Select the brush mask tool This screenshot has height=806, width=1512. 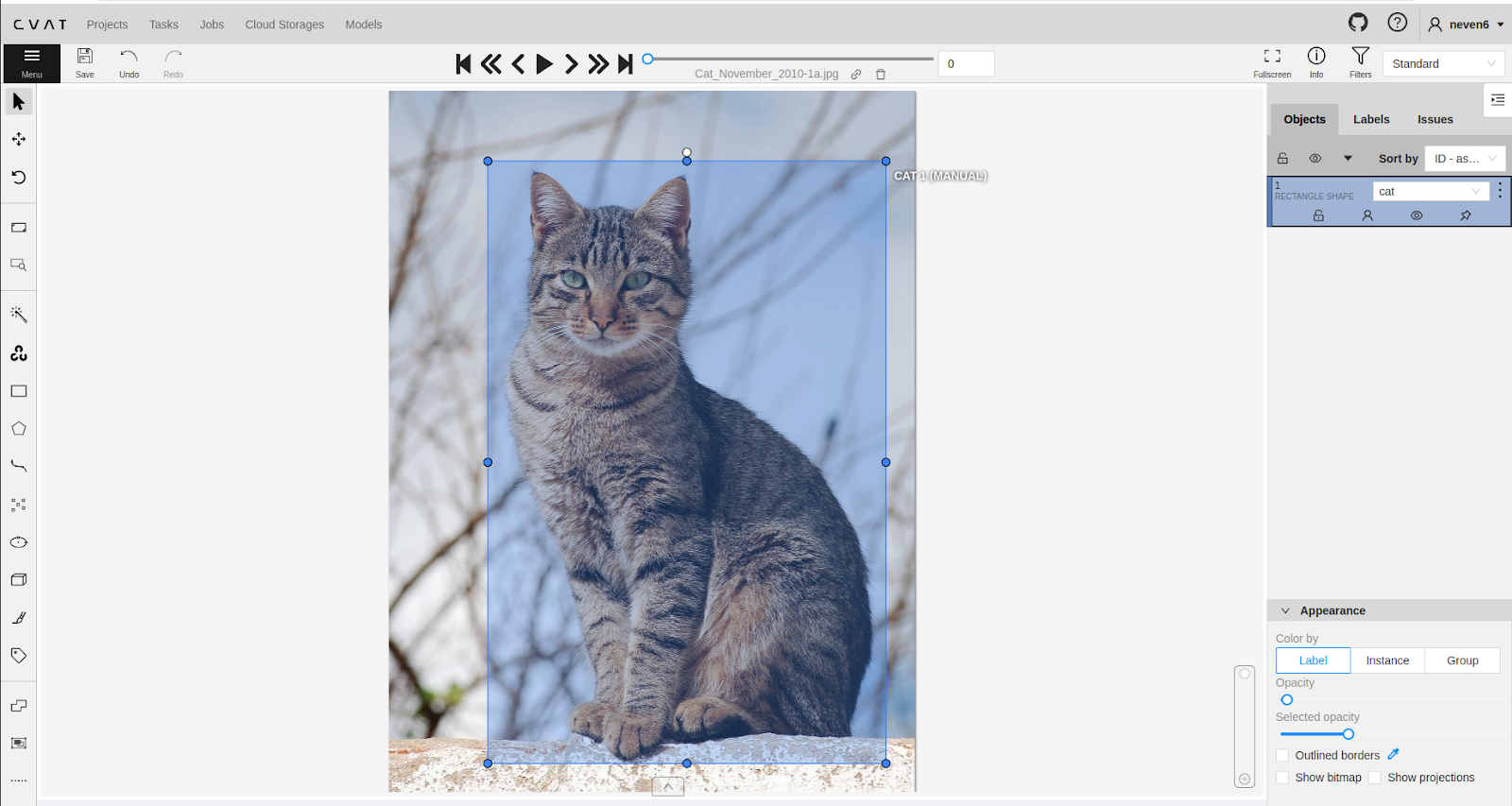[19, 618]
